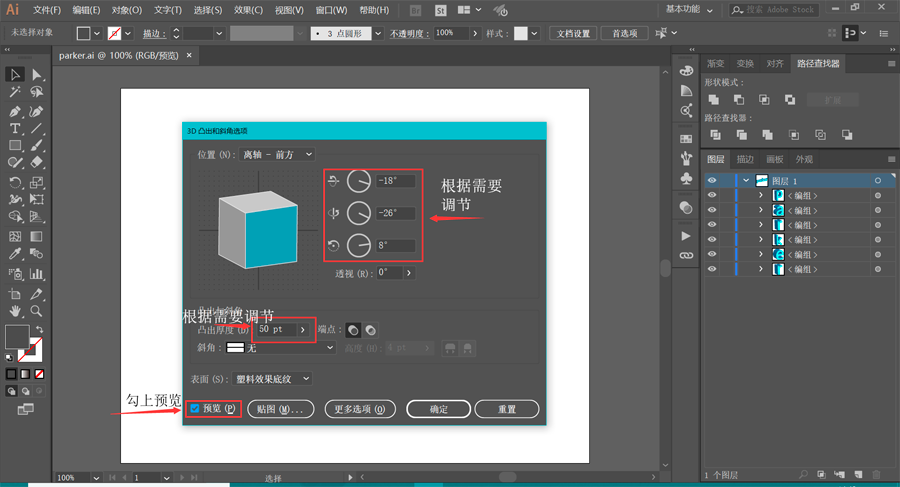This screenshot has height=487, width=900.
Task: Hide the first 编组 sublayer
Action: (x=712, y=195)
